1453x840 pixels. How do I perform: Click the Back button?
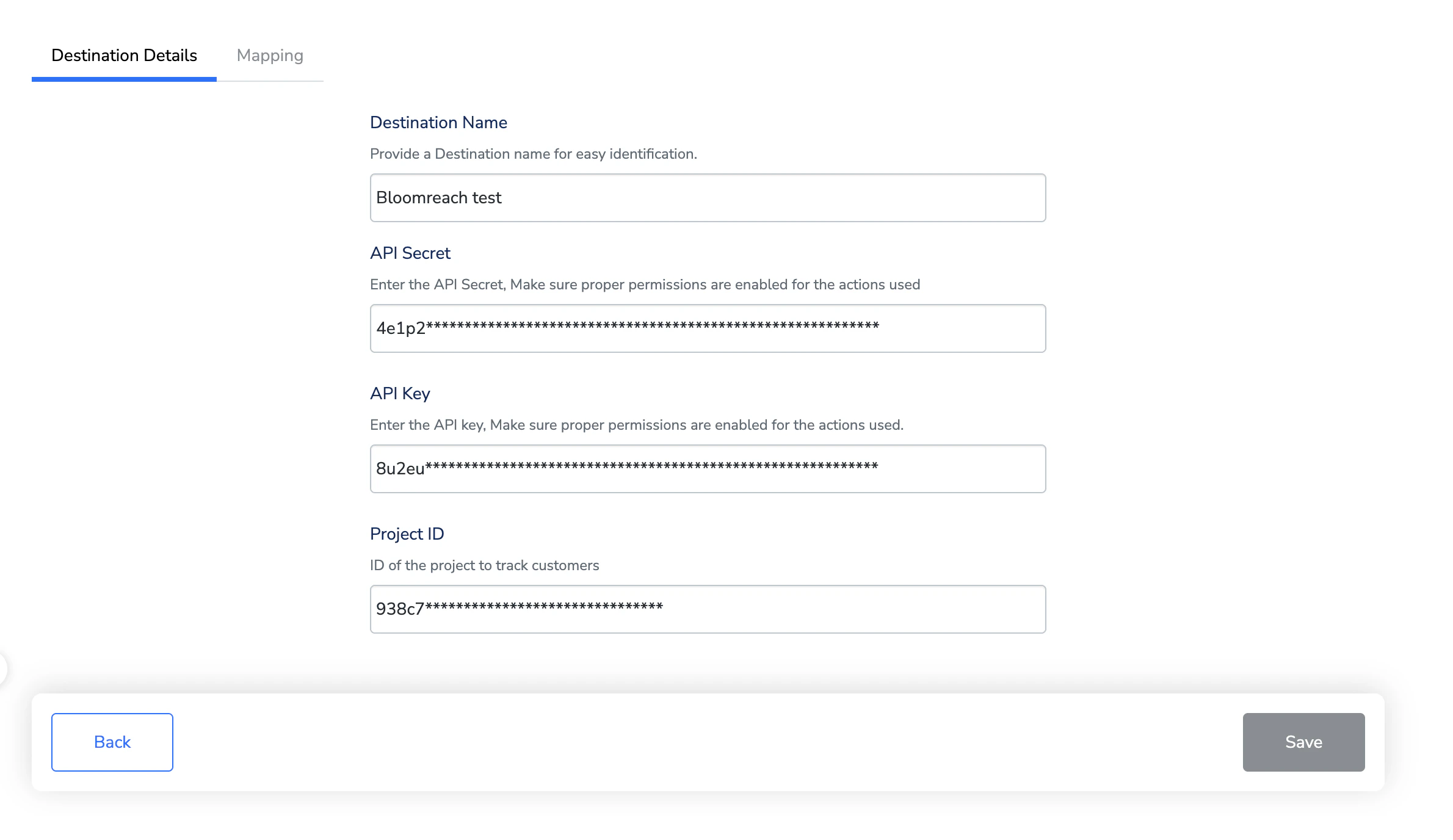(x=112, y=742)
